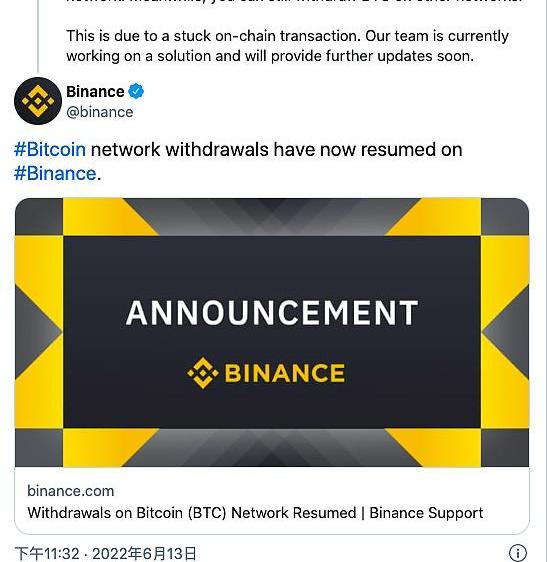Click the @binance handle
The width and height of the screenshot is (547, 562).
100,112
